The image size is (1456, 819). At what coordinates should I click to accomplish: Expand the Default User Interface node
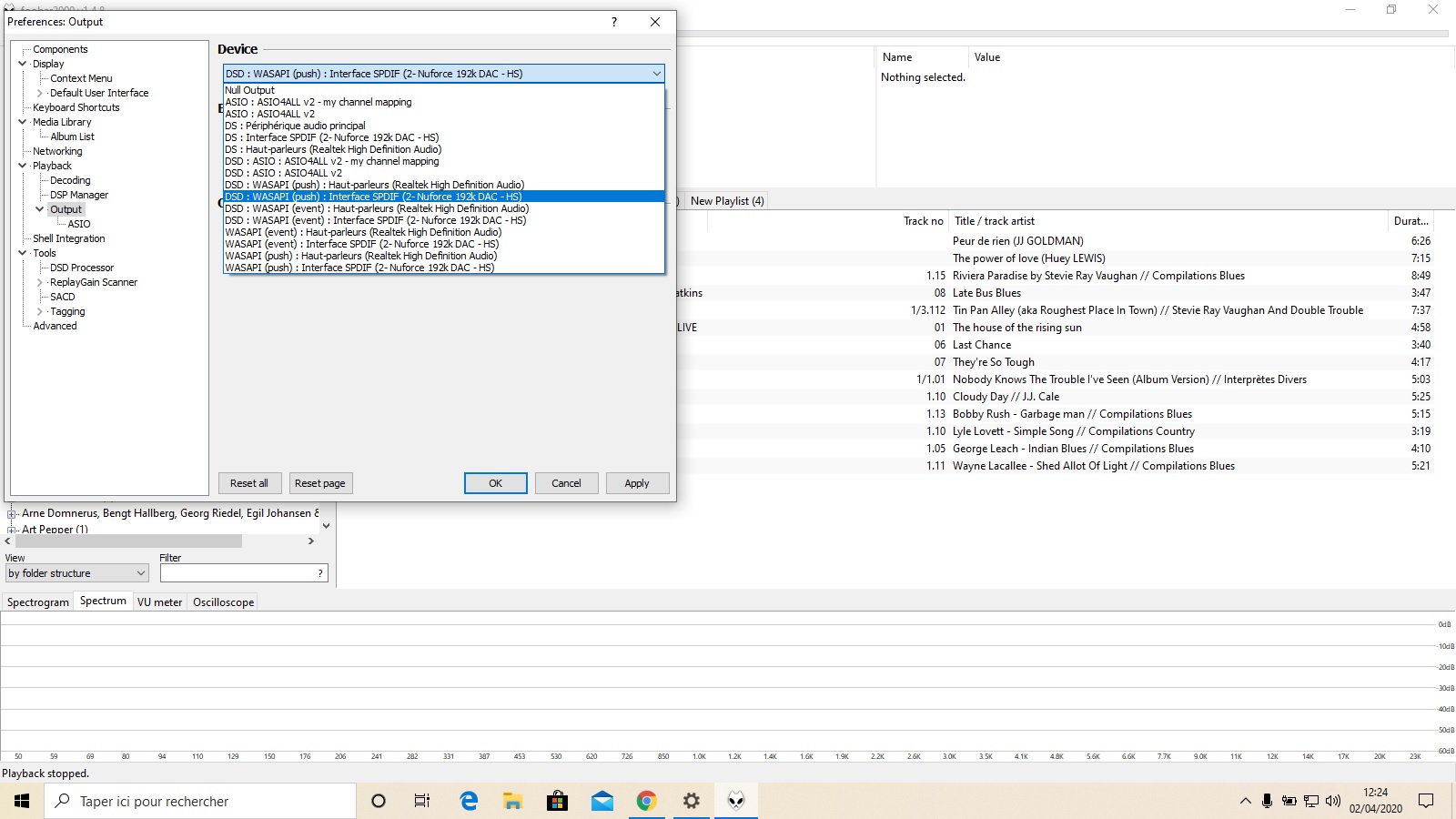click(x=40, y=93)
